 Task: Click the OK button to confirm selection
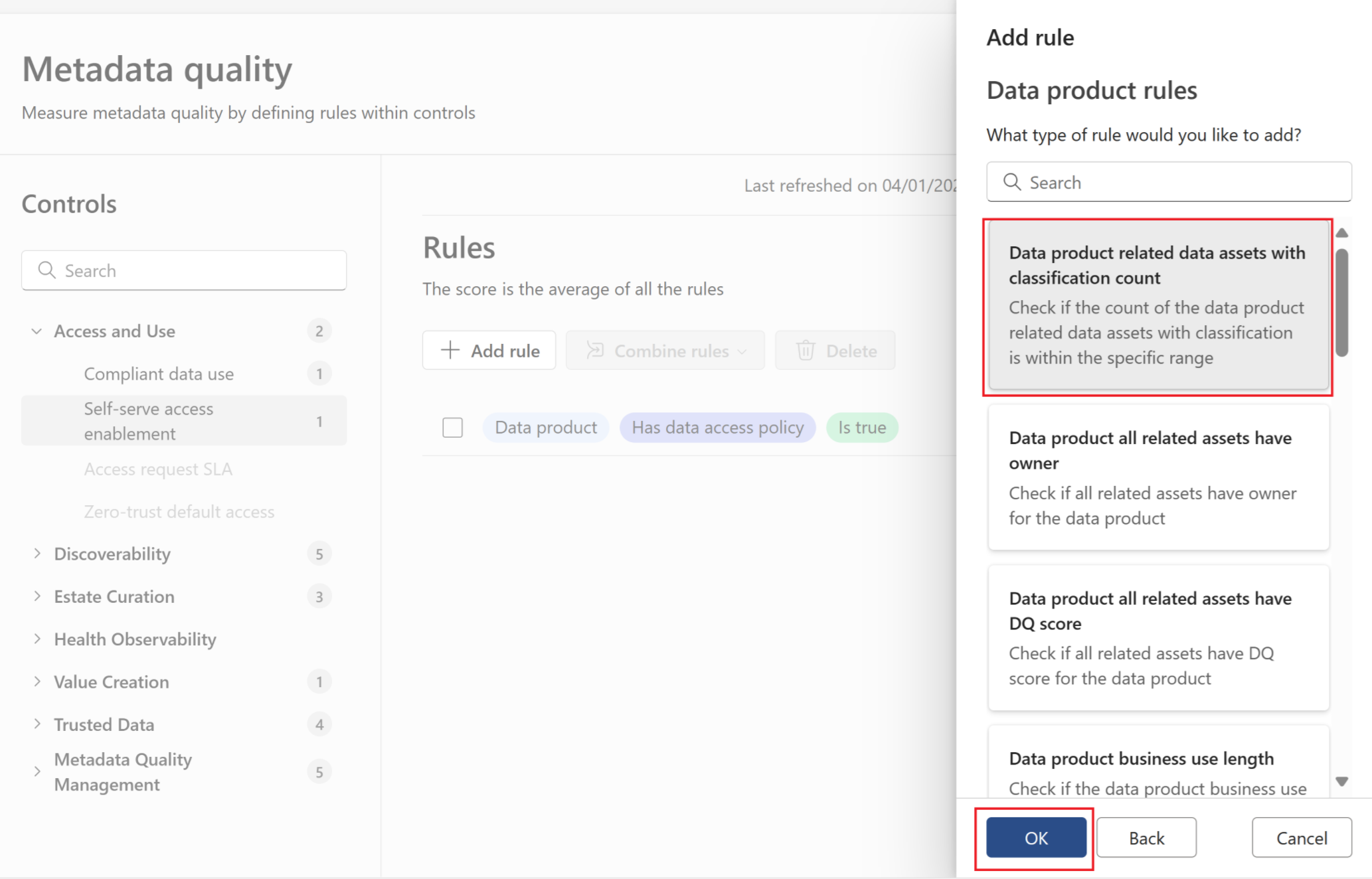[1037, 838]
